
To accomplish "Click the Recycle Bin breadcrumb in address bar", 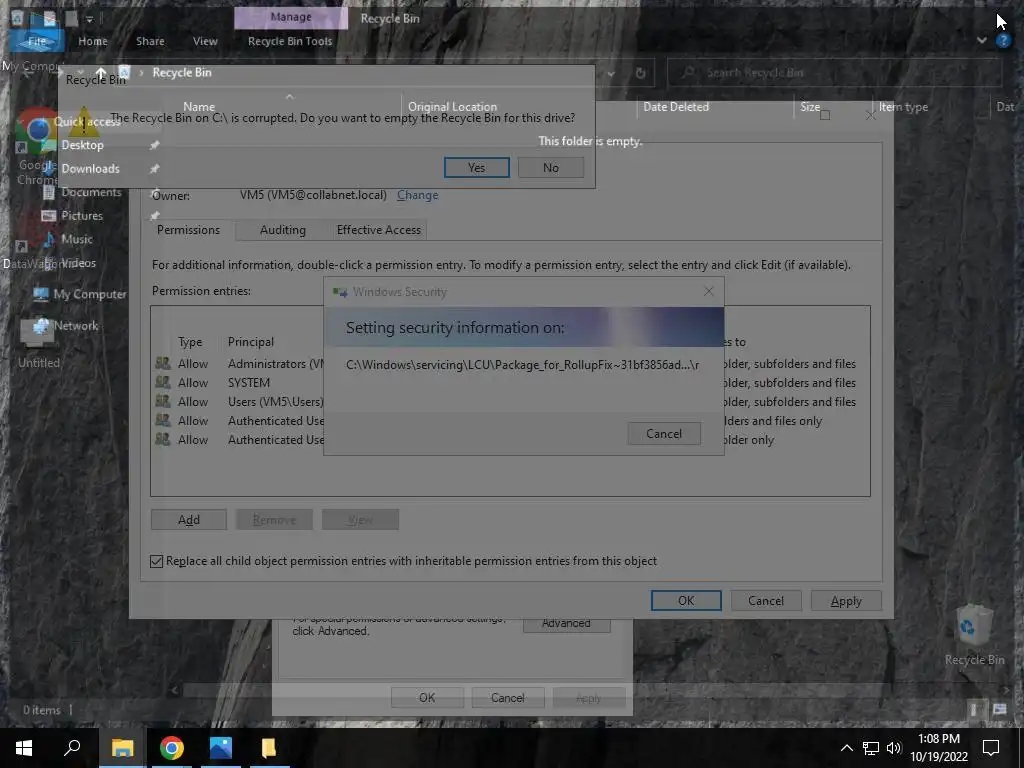I will pyautogui.click(x=182, y=72).
